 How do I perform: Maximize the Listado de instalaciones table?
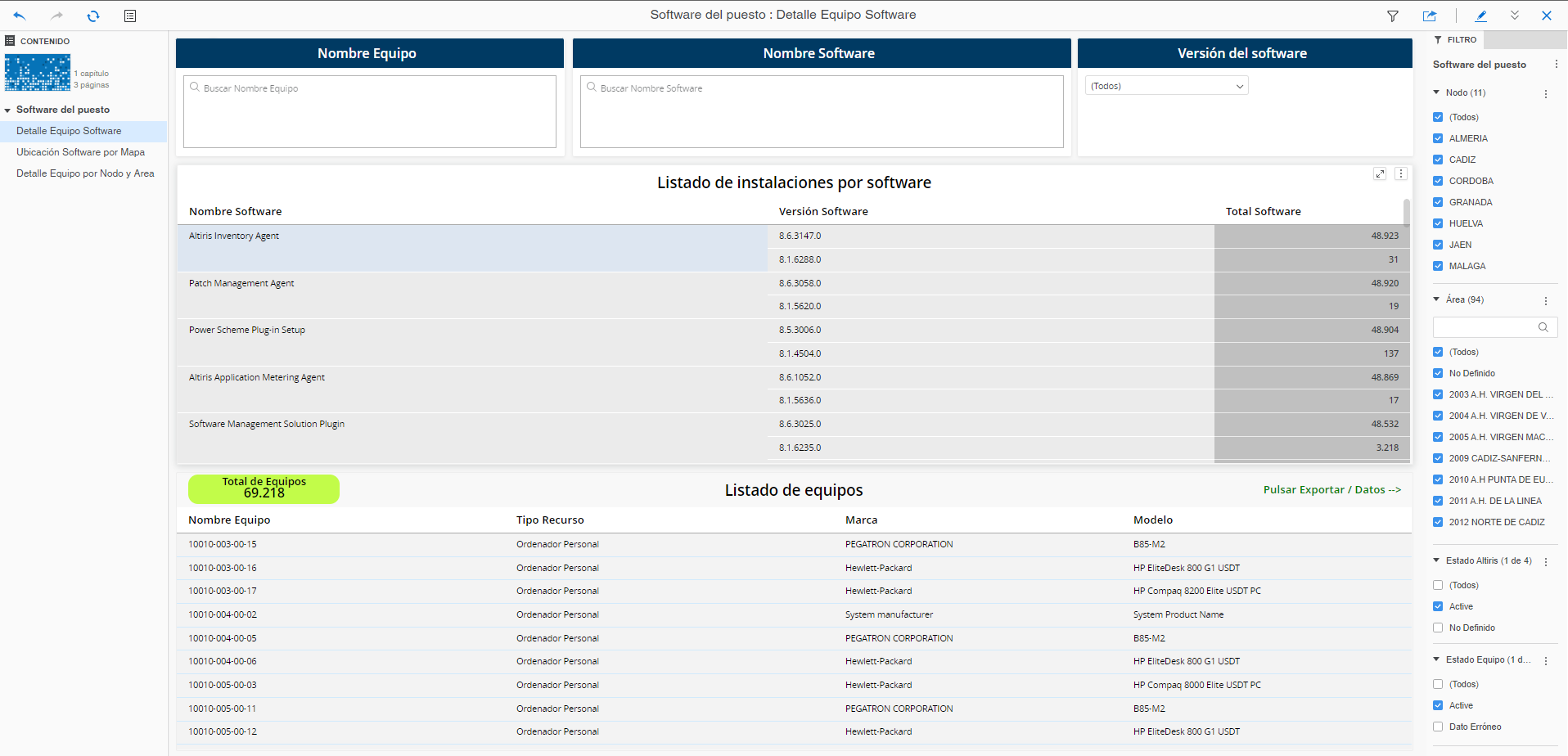tap(1380, 173)
